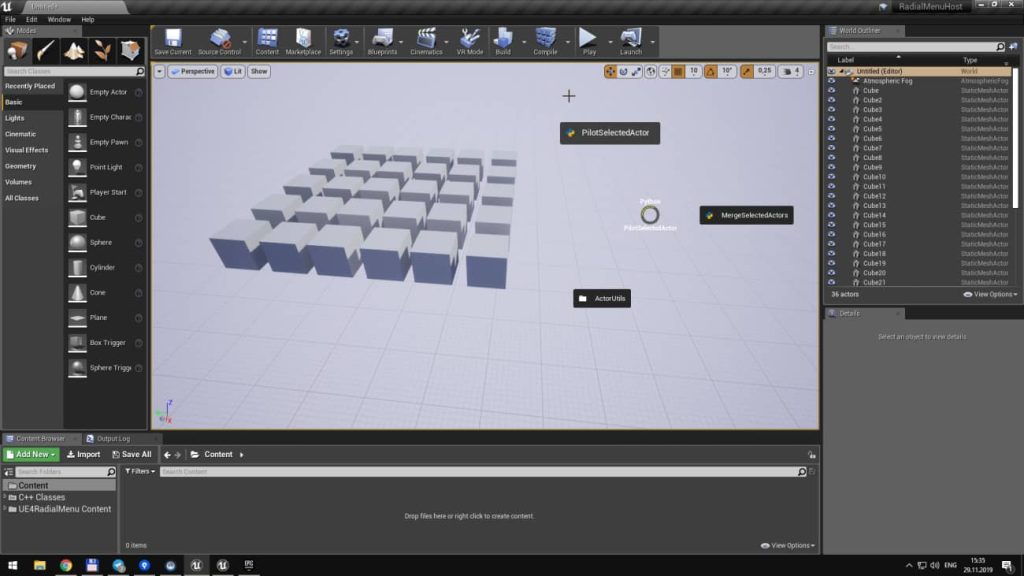Click Save All in Content Browser
Screen dimensions: 1024x576
(x=132, y=455)
